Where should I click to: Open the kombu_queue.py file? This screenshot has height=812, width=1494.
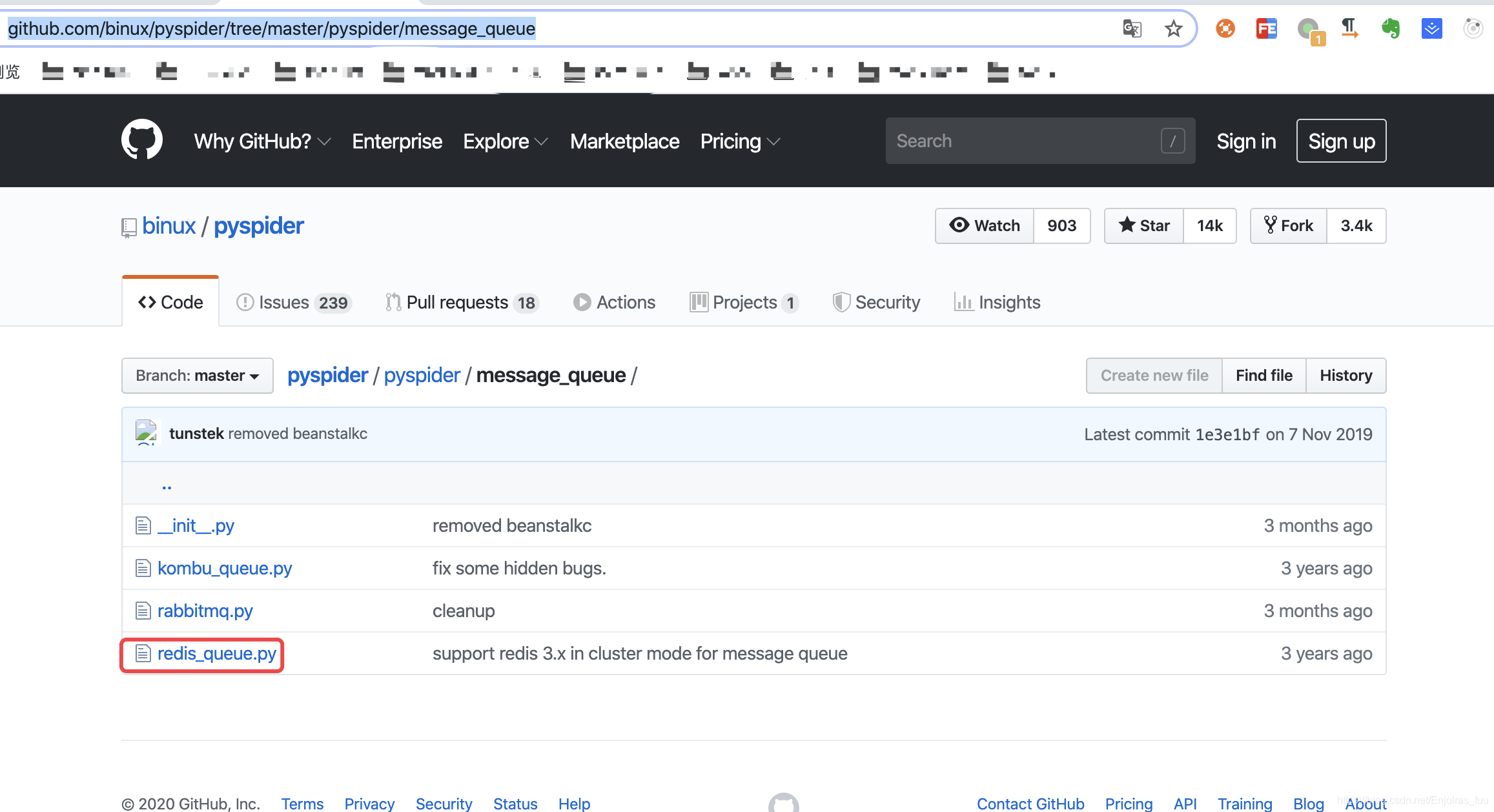pos(225,568)
